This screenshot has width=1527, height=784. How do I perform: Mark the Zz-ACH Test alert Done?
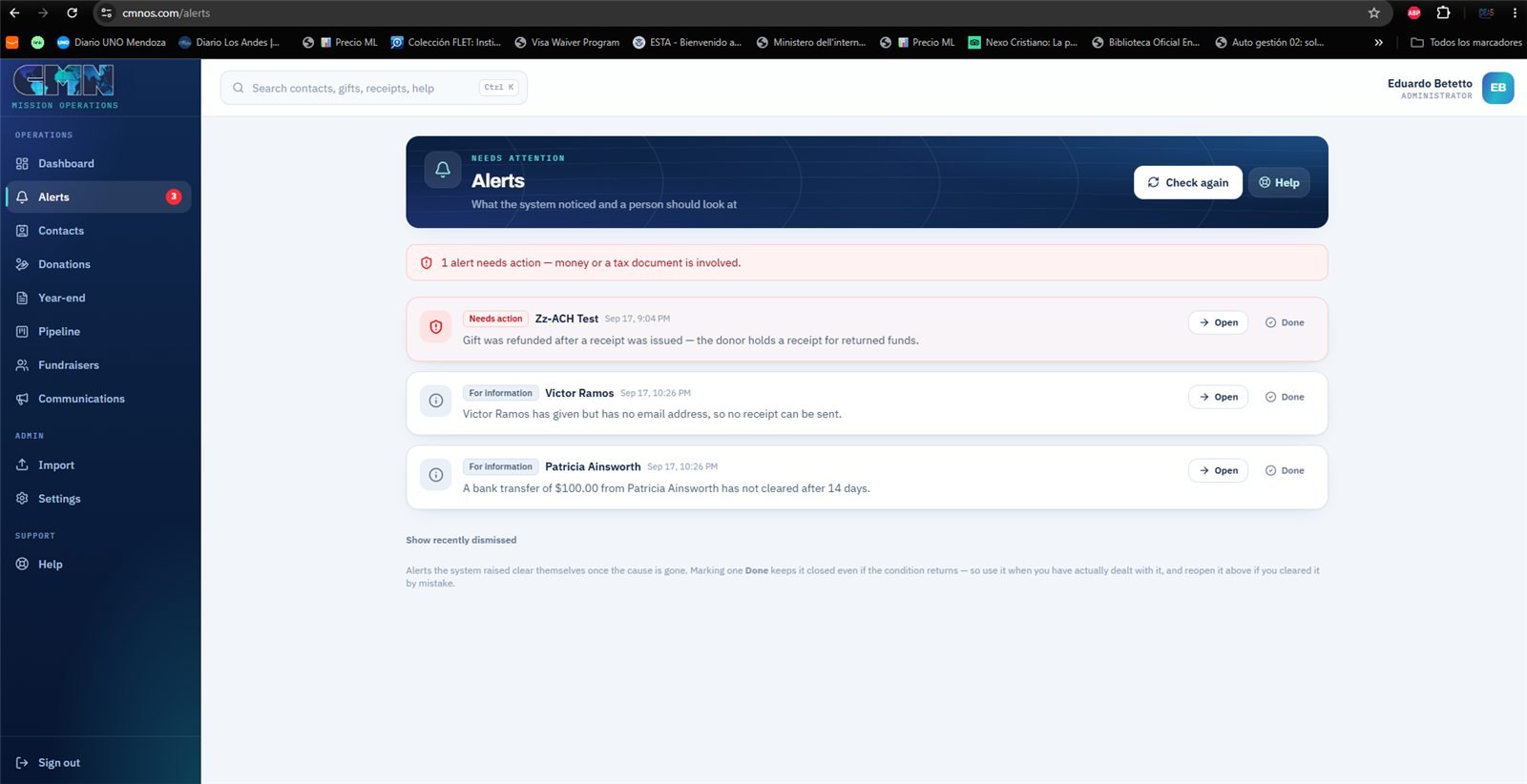click(x=1285, y=322)
